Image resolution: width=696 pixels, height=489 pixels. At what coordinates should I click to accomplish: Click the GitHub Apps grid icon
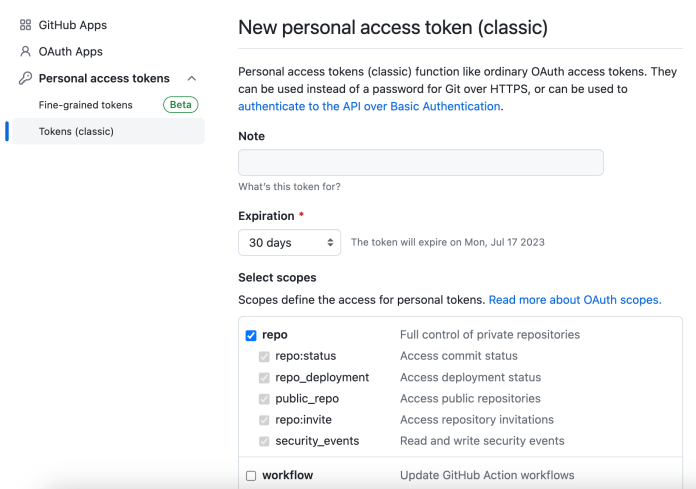[x=26, y=25]
